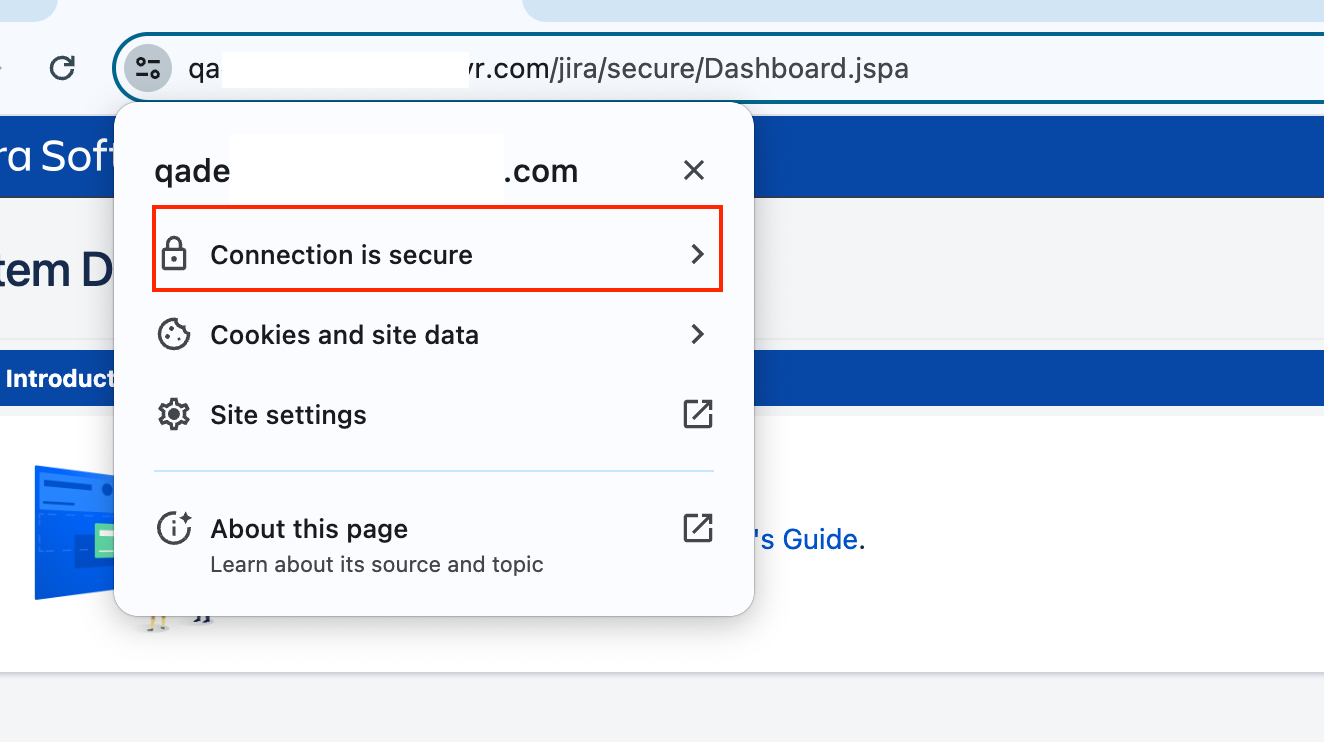Image resolution: width=1324 pixels, height=742 pixels.
Task: Click the Learn about its source and topic subtitle
Action: pyautogui.click(x=377, y=565)
